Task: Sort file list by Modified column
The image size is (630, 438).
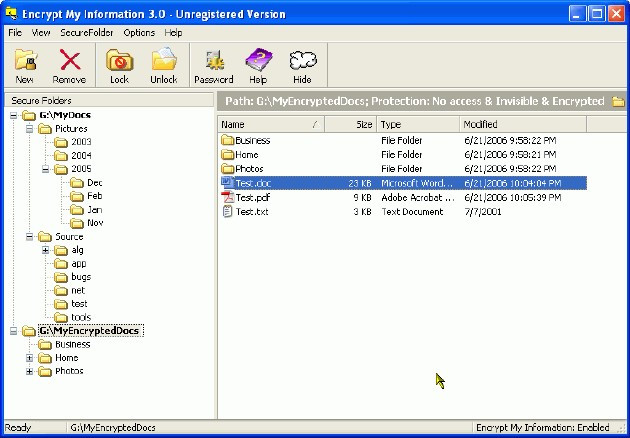Action: point(523,125)
